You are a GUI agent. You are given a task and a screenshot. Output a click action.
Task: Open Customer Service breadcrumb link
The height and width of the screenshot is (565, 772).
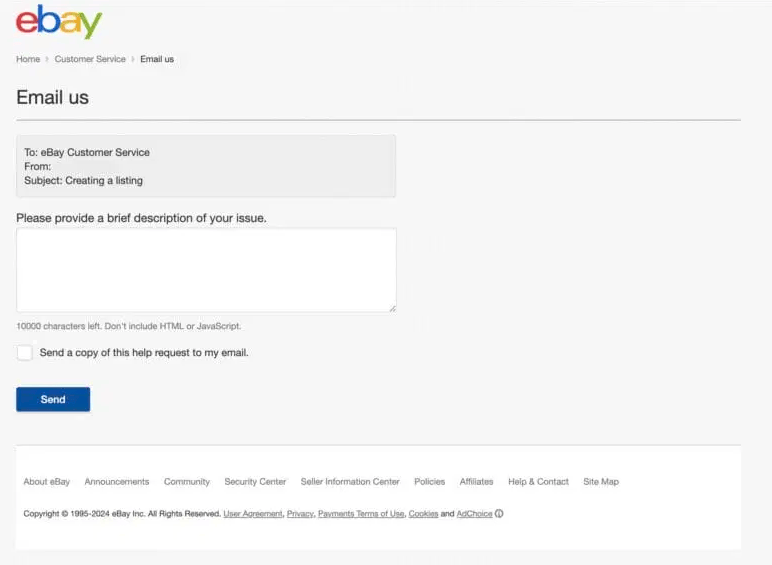click(x=90, y=59)
